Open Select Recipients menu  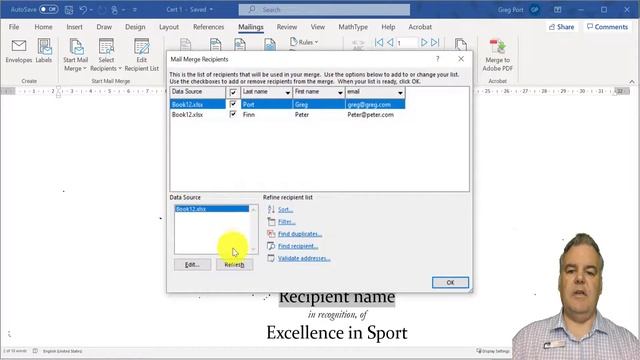point(106,55)
